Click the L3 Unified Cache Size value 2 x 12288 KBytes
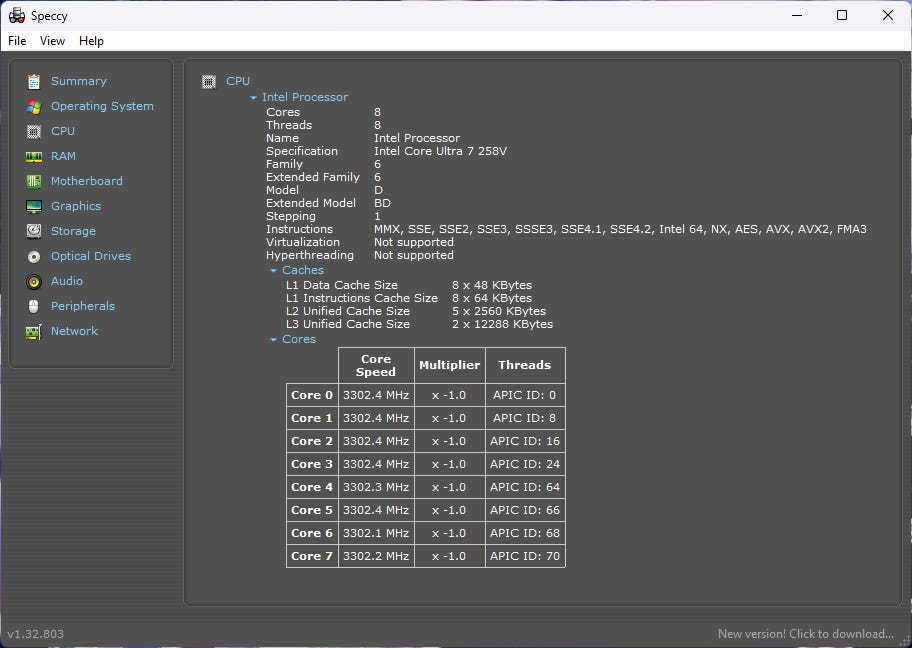The image size is (912, 648). tap(503, 324)
